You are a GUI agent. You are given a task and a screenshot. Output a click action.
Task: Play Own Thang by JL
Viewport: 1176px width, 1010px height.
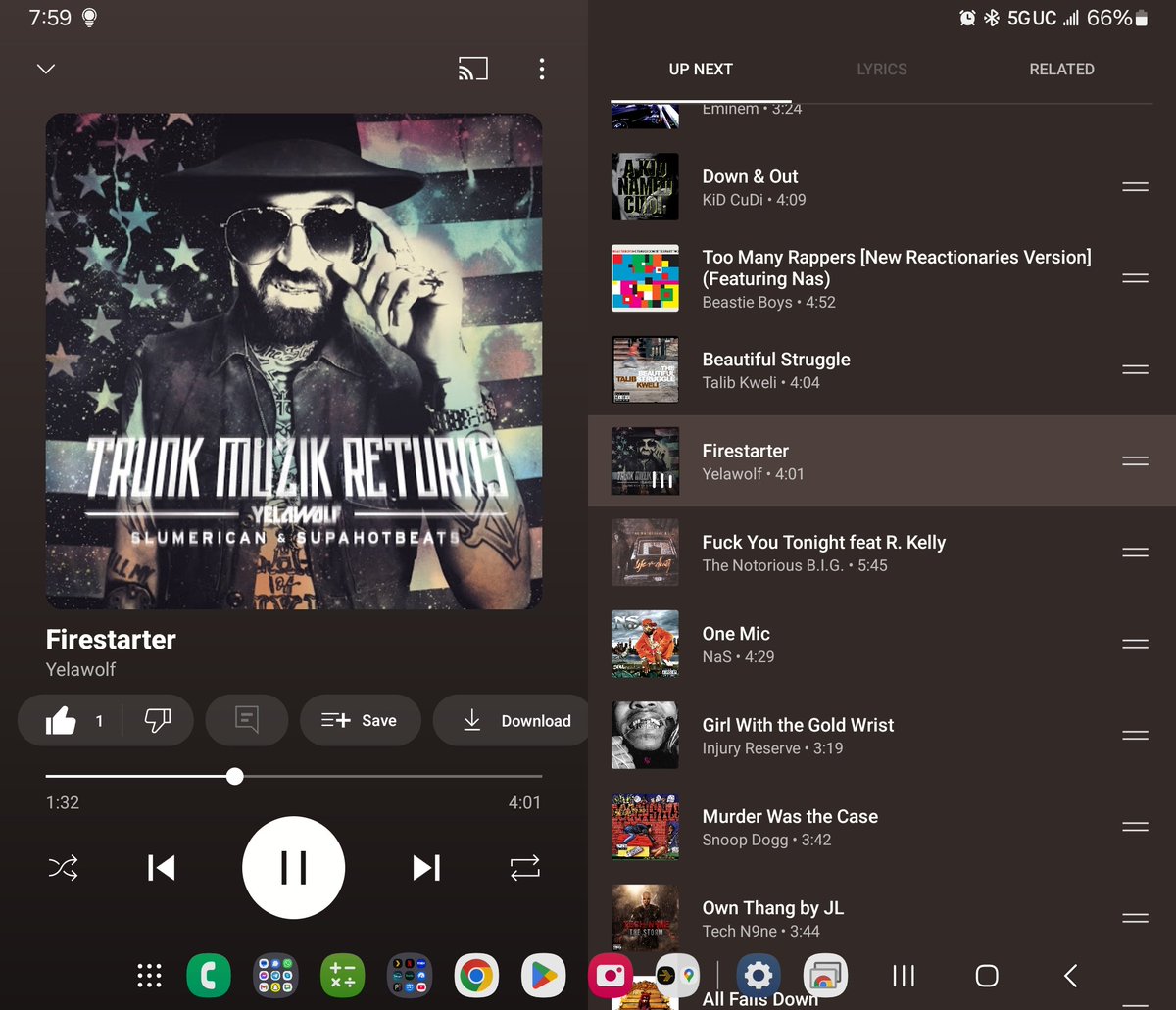(882, 918)
